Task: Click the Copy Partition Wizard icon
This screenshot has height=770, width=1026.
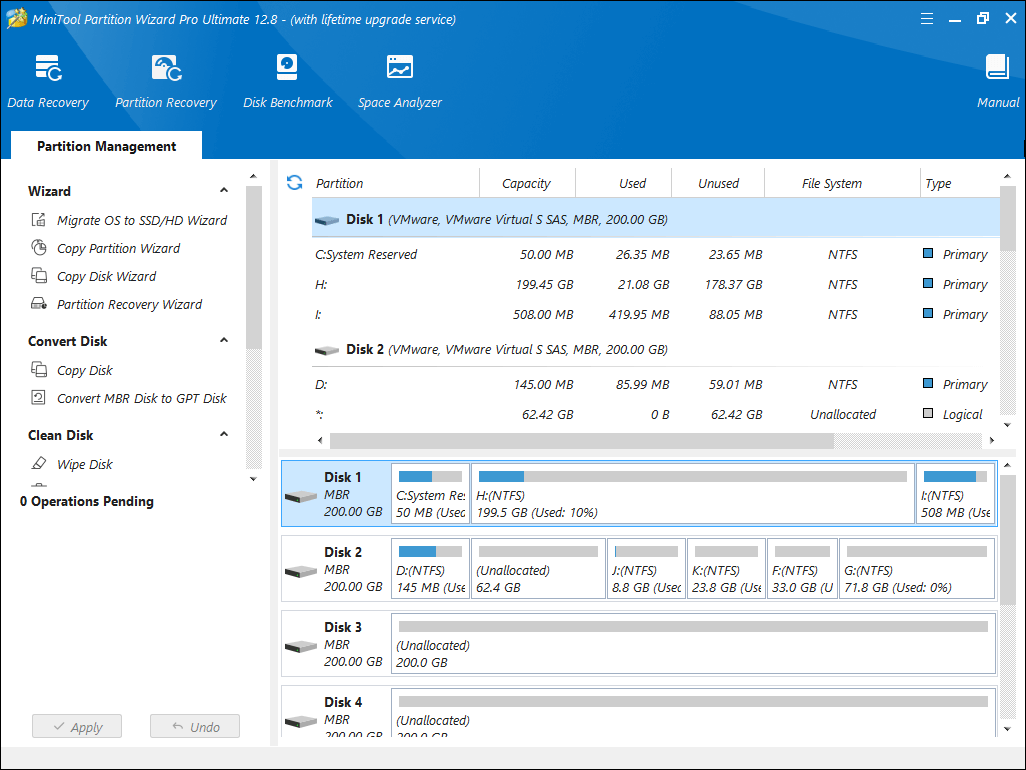Action: coord(39,248)
